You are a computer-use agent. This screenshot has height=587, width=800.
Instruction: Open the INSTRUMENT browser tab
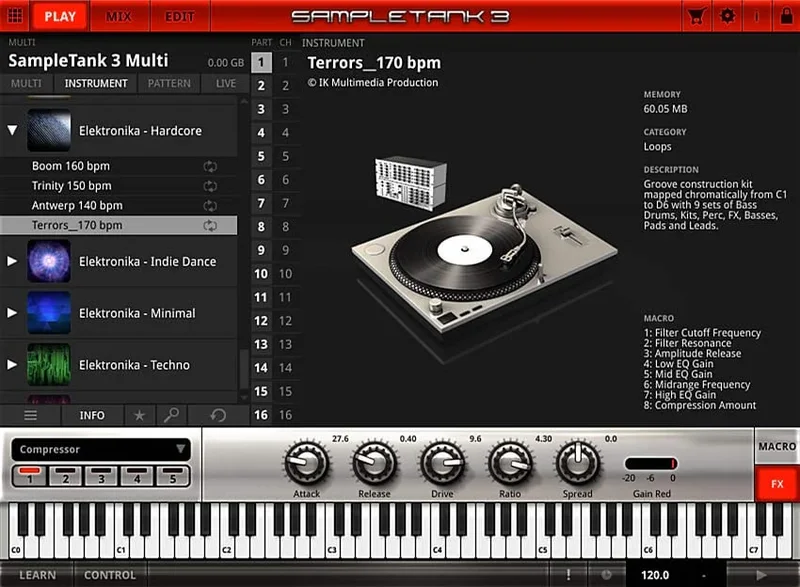coord(96,83)
